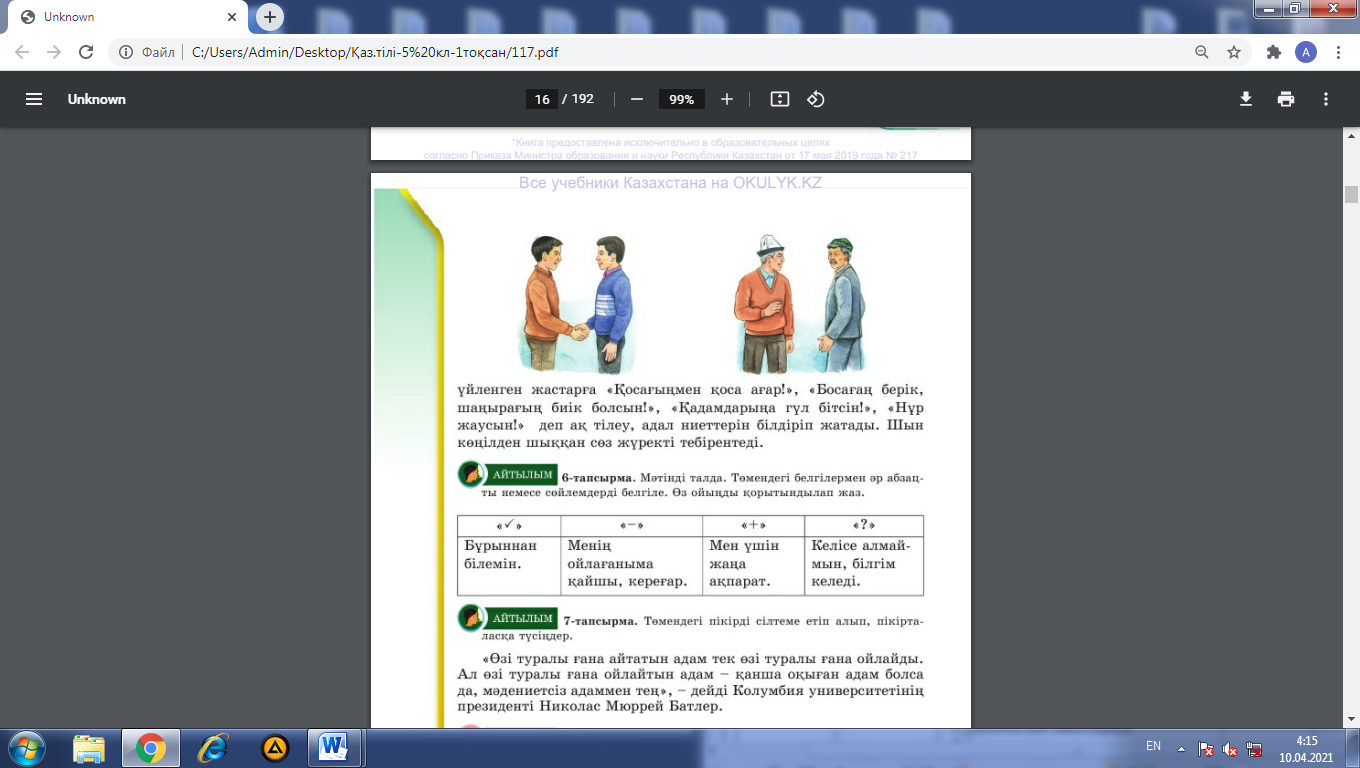
Task: Click the АЙТЫЛЫМ badge beside 7-тапсырма
Action: coord(508,619)
